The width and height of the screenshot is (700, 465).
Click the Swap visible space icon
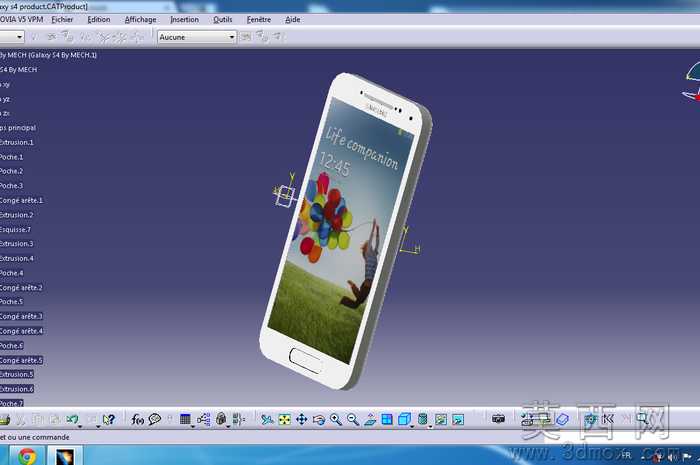pos(458,419)
